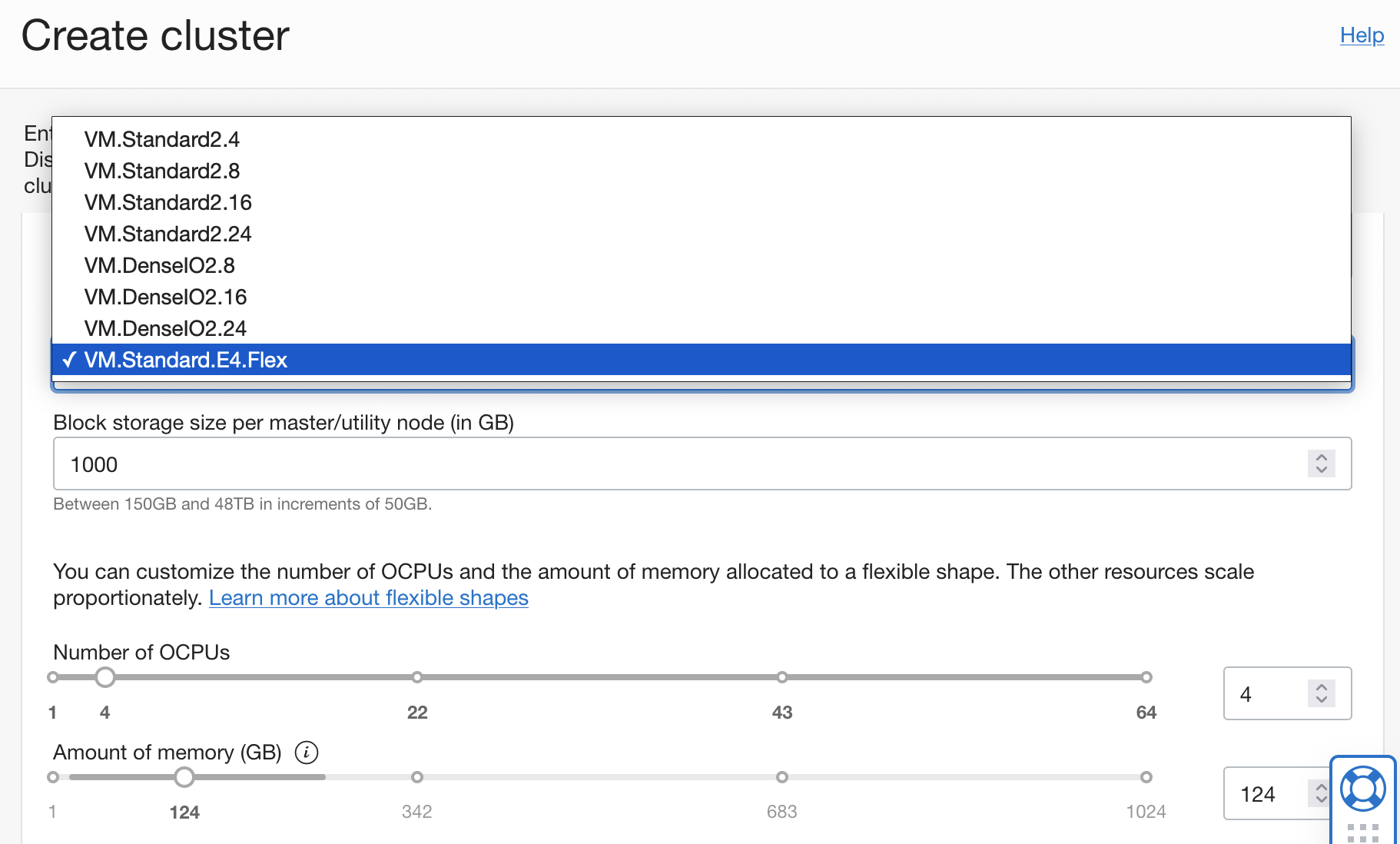This screenshot has width=1400, height=844.
Task: Click the life-ring support icon
Action: [1362, 789]
